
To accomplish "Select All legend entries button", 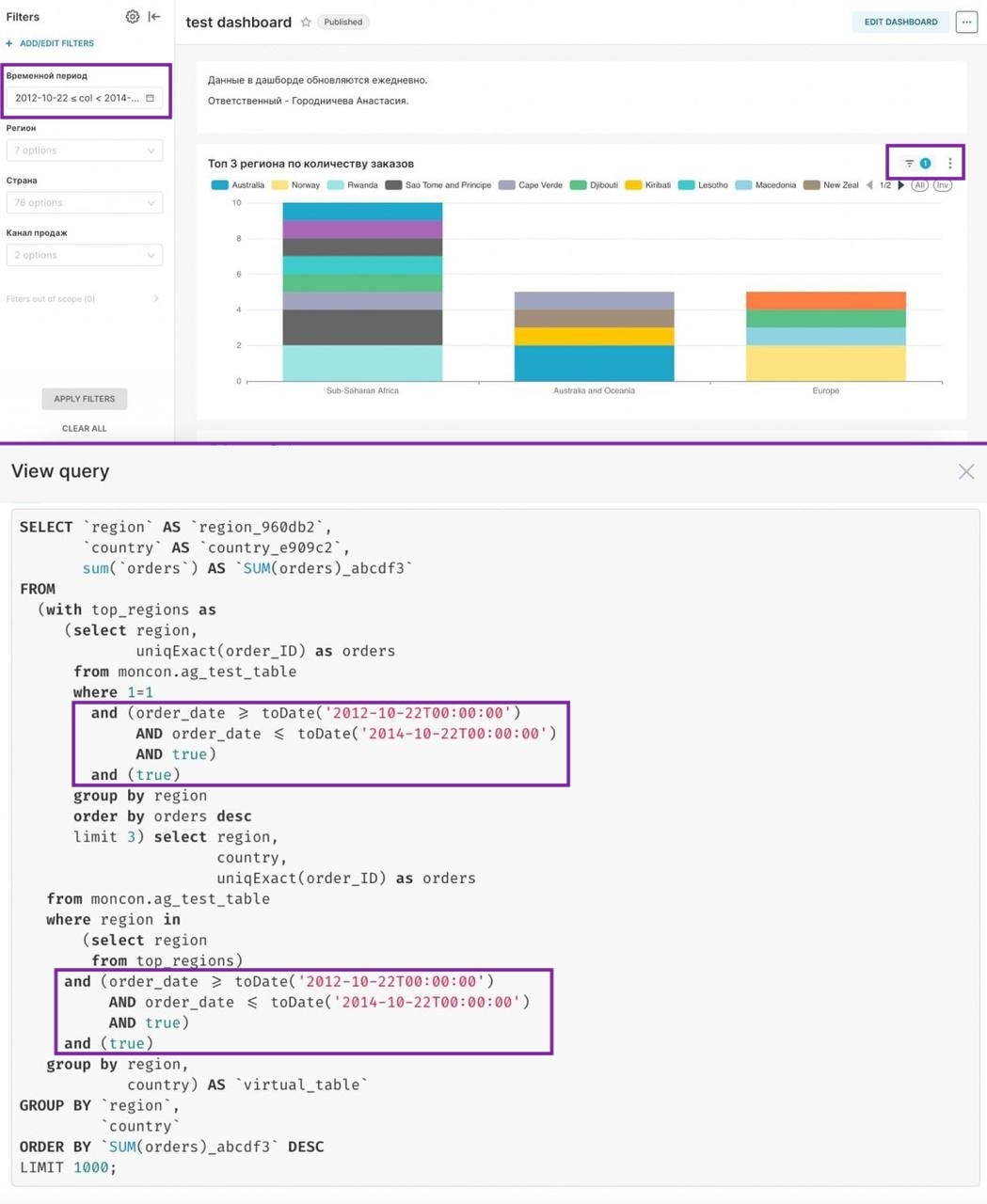I will (920, 185).
